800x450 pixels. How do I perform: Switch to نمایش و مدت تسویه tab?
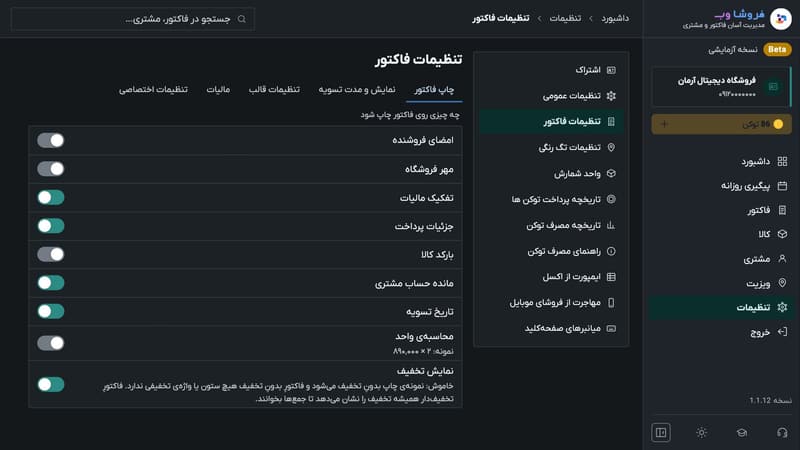(357, 90)
